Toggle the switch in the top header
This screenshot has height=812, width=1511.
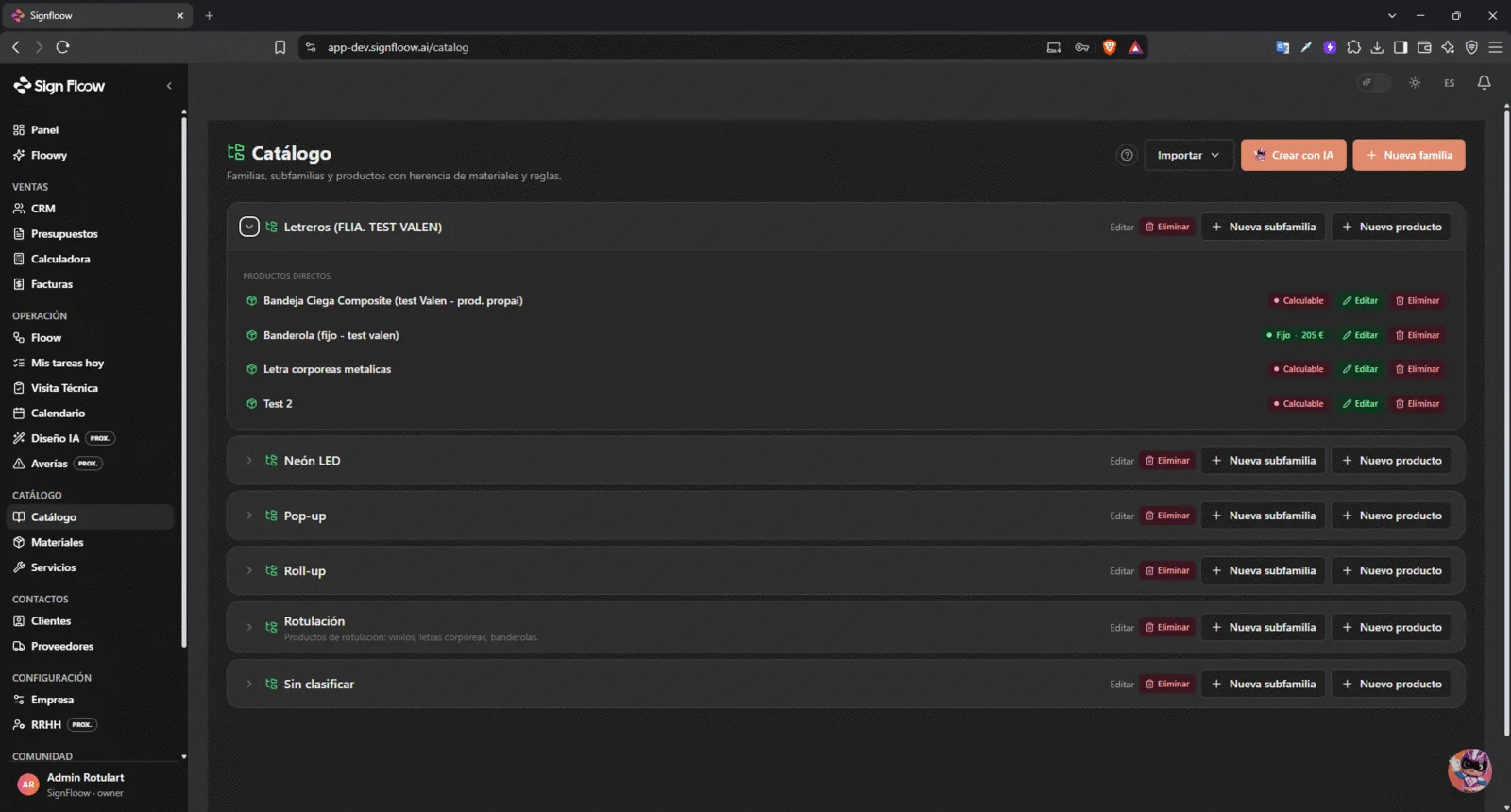1374,83
